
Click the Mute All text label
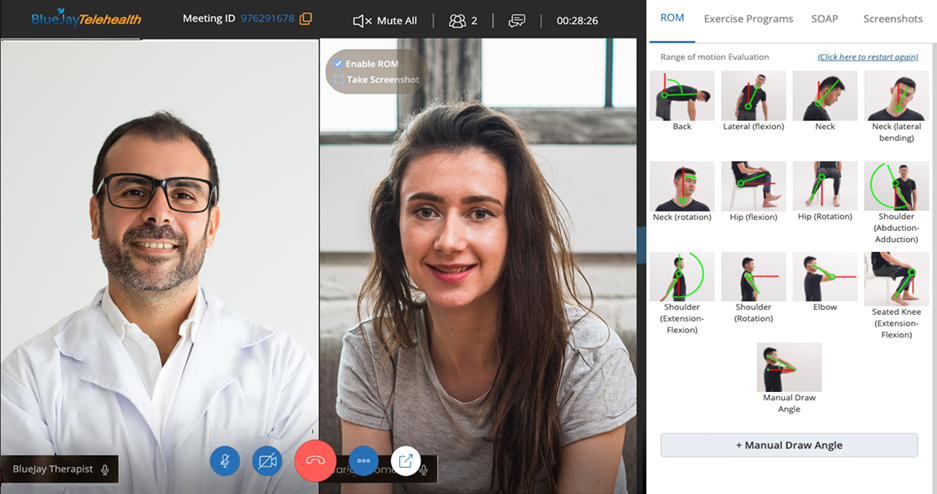point(397,21)
